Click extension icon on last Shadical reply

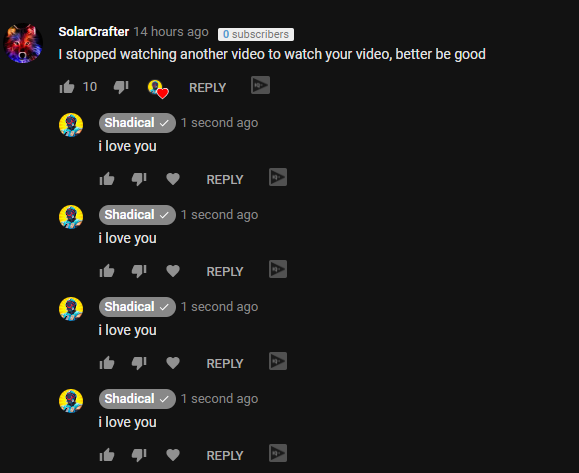pos(278,453)
